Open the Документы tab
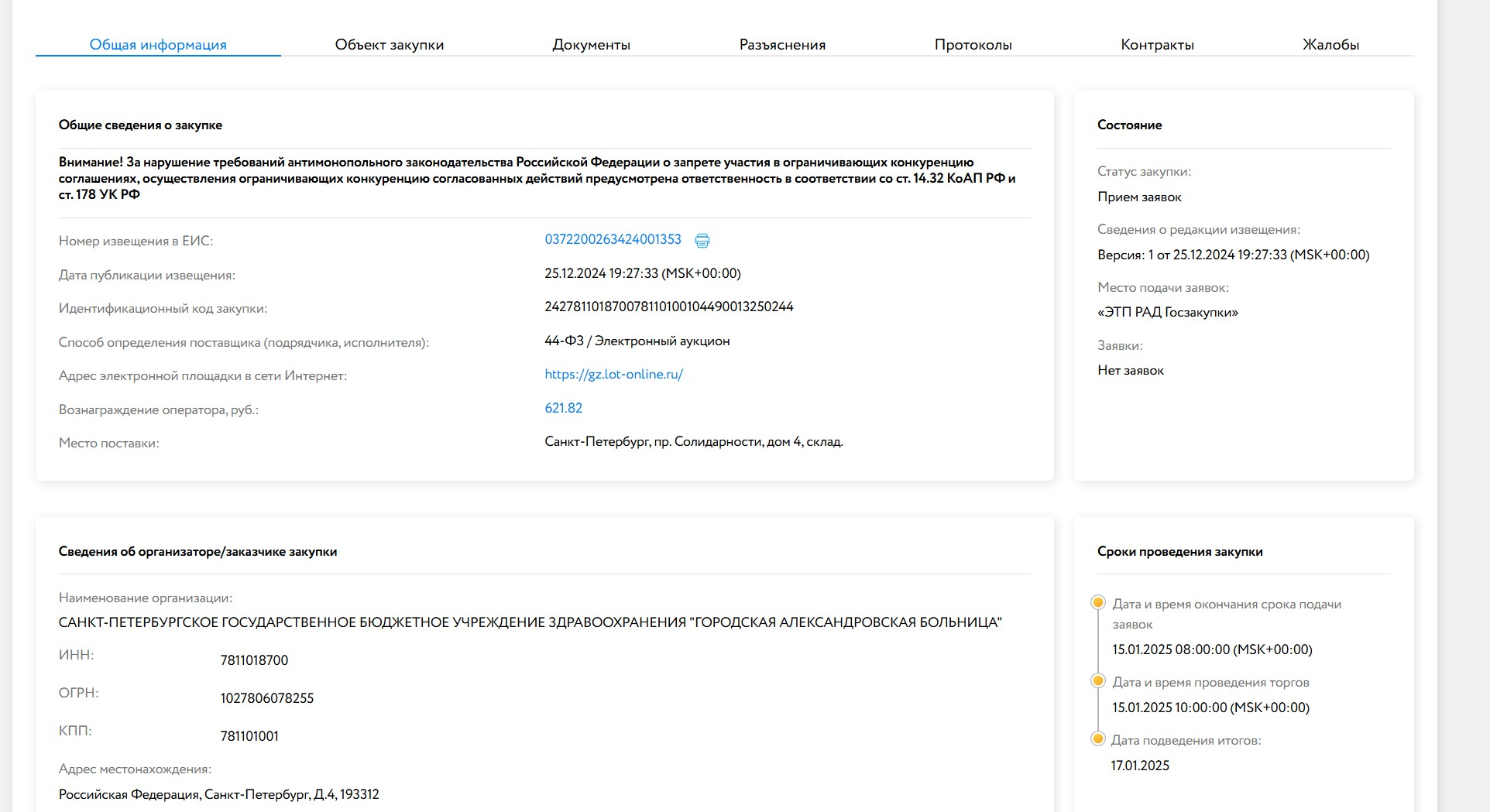This screenshot has height=812, width=1490. pos(591,45)
